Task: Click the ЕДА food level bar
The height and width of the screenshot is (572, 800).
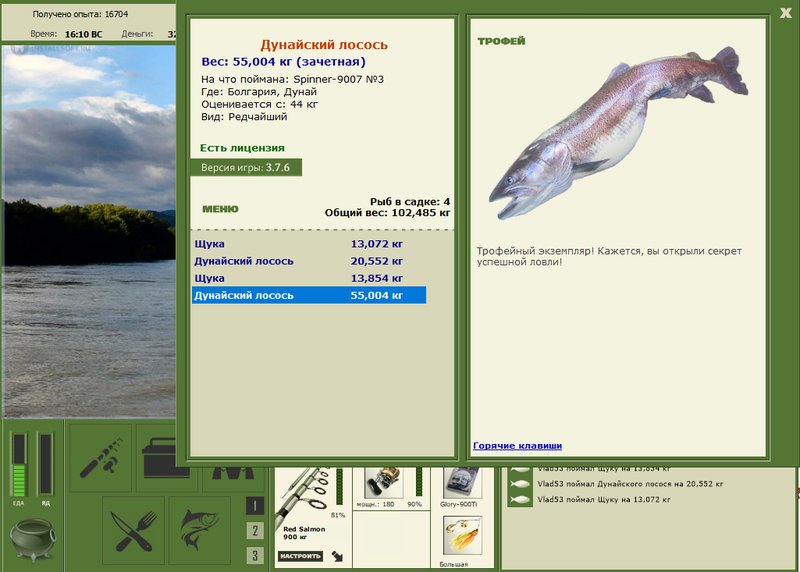Action: (19, 464)
